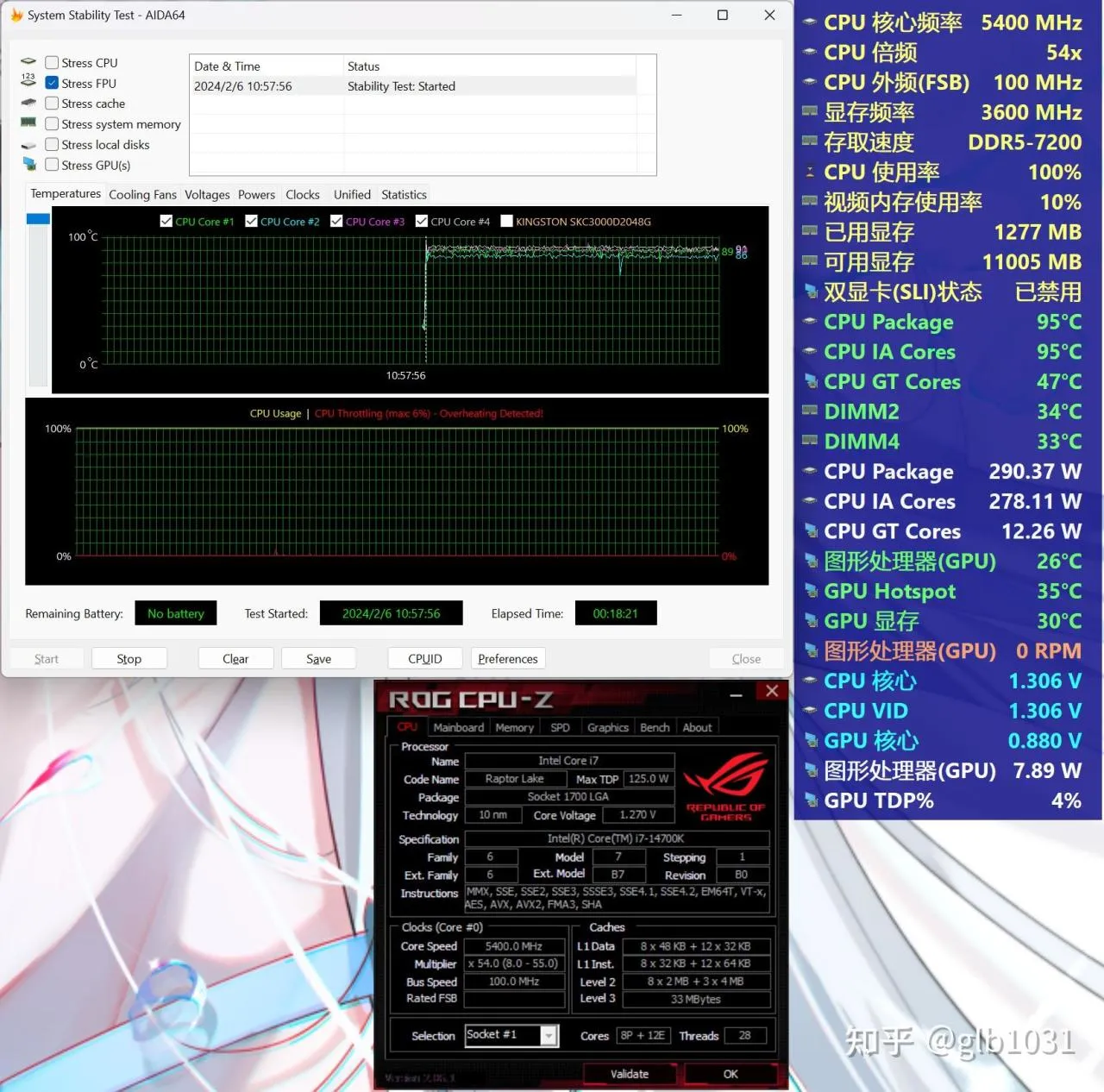Uncheck CPU Core #1 graph checkbox

pyautogui.click(x=166, y=222)
